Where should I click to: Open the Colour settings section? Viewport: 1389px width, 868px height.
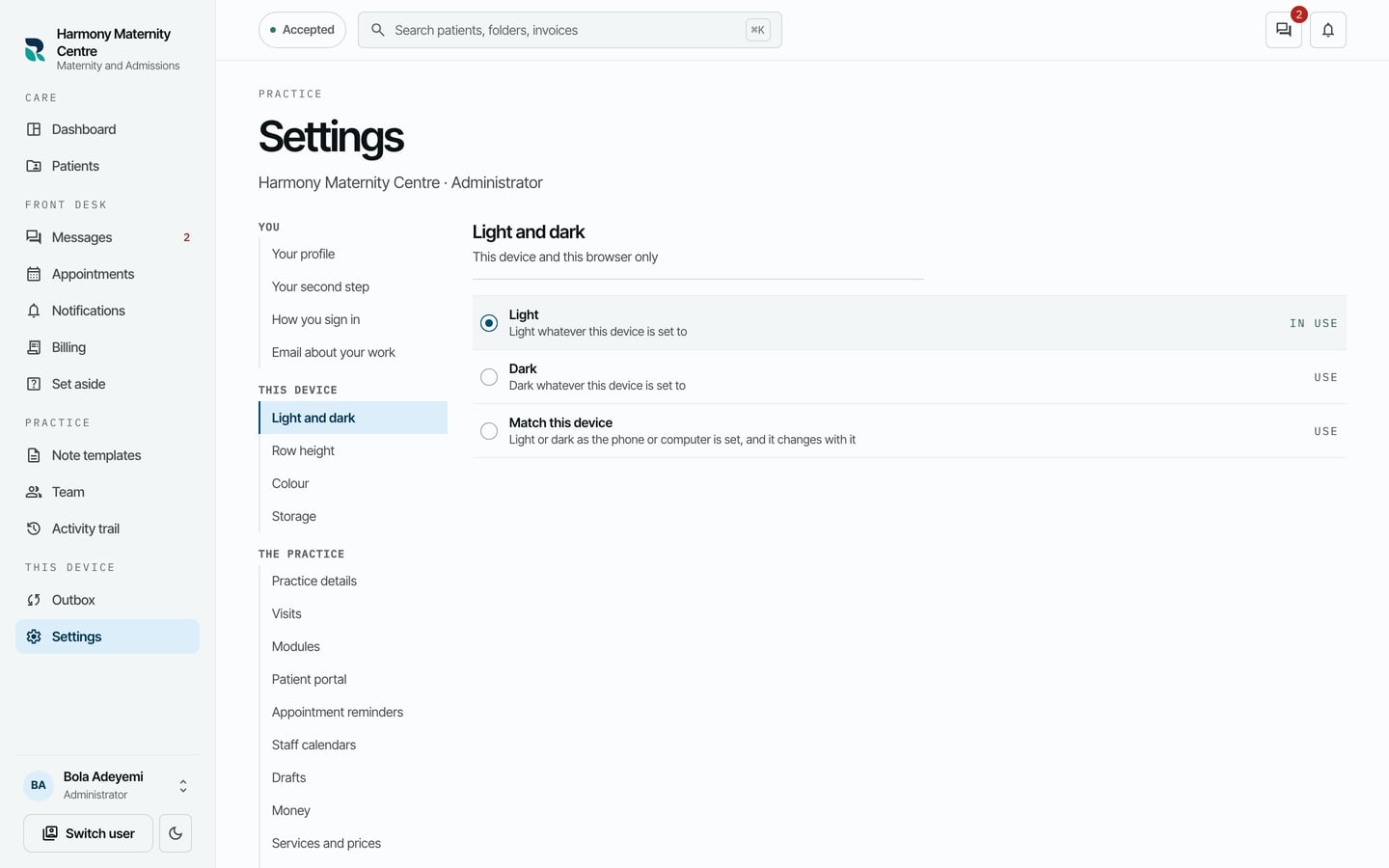353,483
